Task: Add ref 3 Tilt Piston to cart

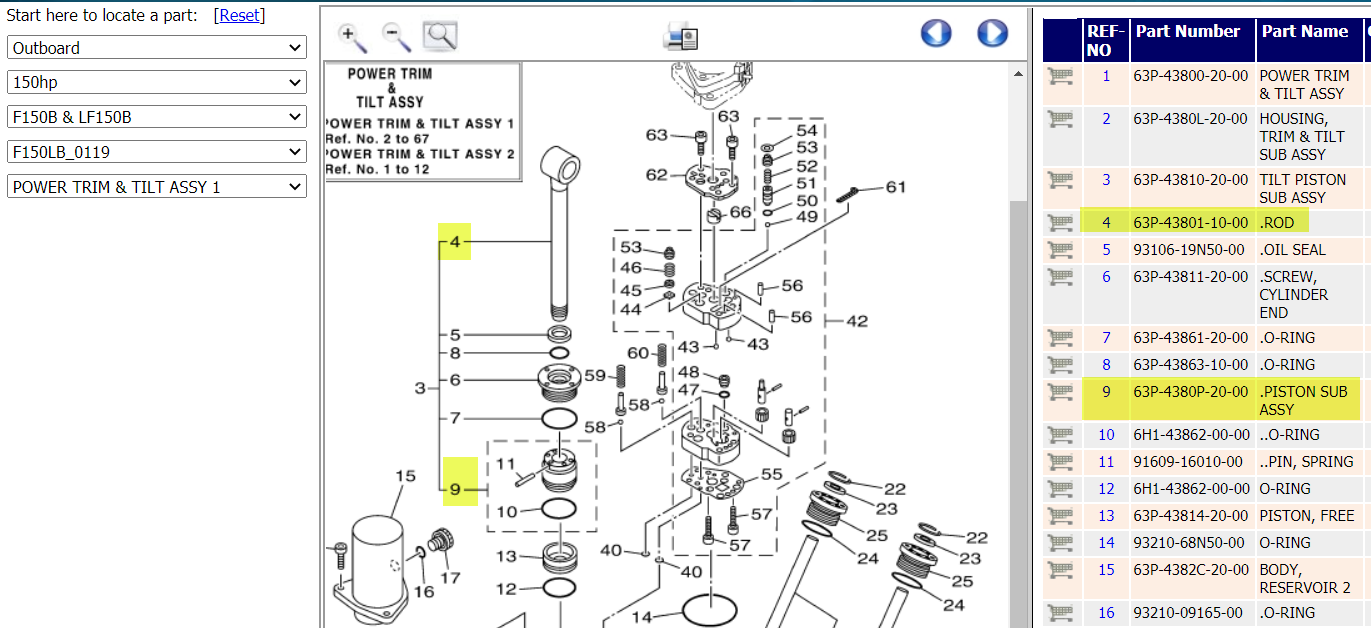Action: [x=1060, y=180]
